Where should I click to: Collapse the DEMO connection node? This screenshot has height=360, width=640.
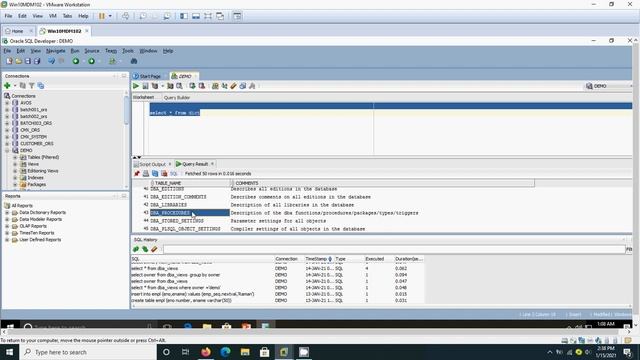pyautogui.click(x=7, y=151)
